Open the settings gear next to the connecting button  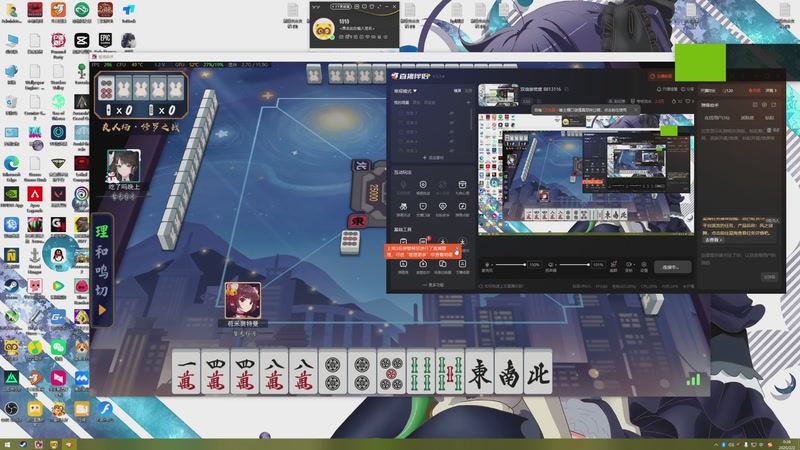(x=644, y=265)
